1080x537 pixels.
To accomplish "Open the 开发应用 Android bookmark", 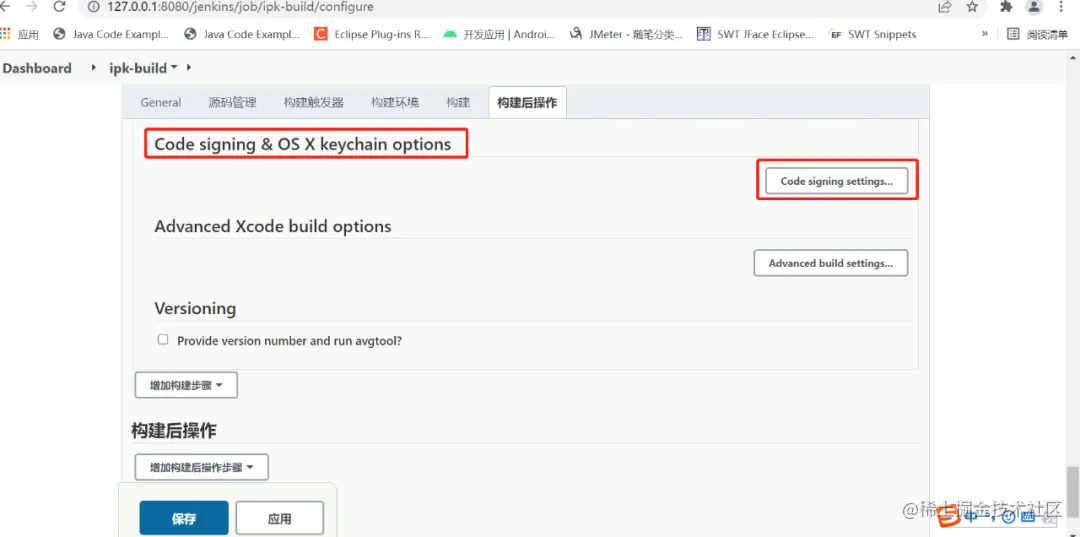I will 499,34.
